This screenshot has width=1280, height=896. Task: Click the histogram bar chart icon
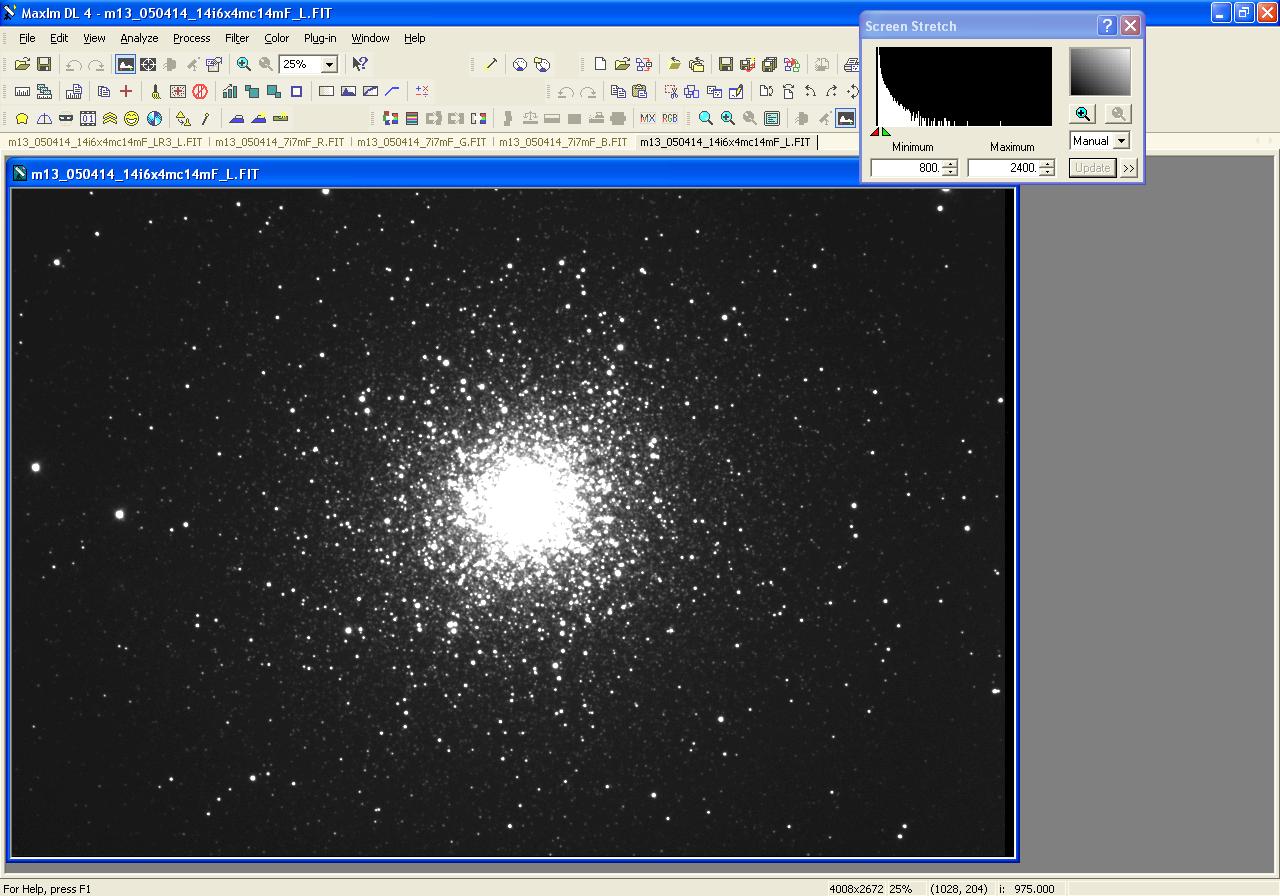point(230,91)
